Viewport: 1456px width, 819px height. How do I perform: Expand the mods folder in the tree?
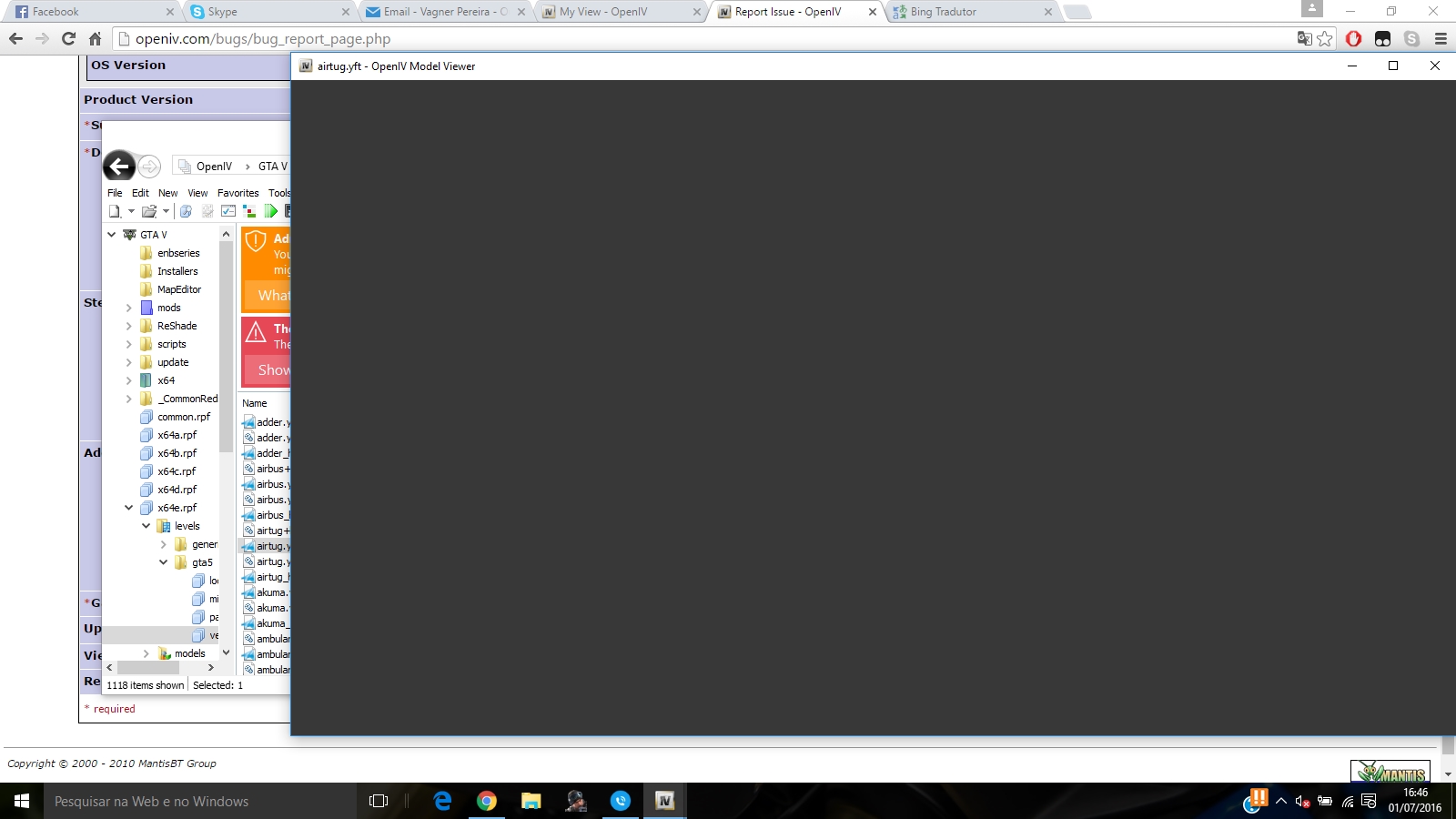[x=128, y=308]
